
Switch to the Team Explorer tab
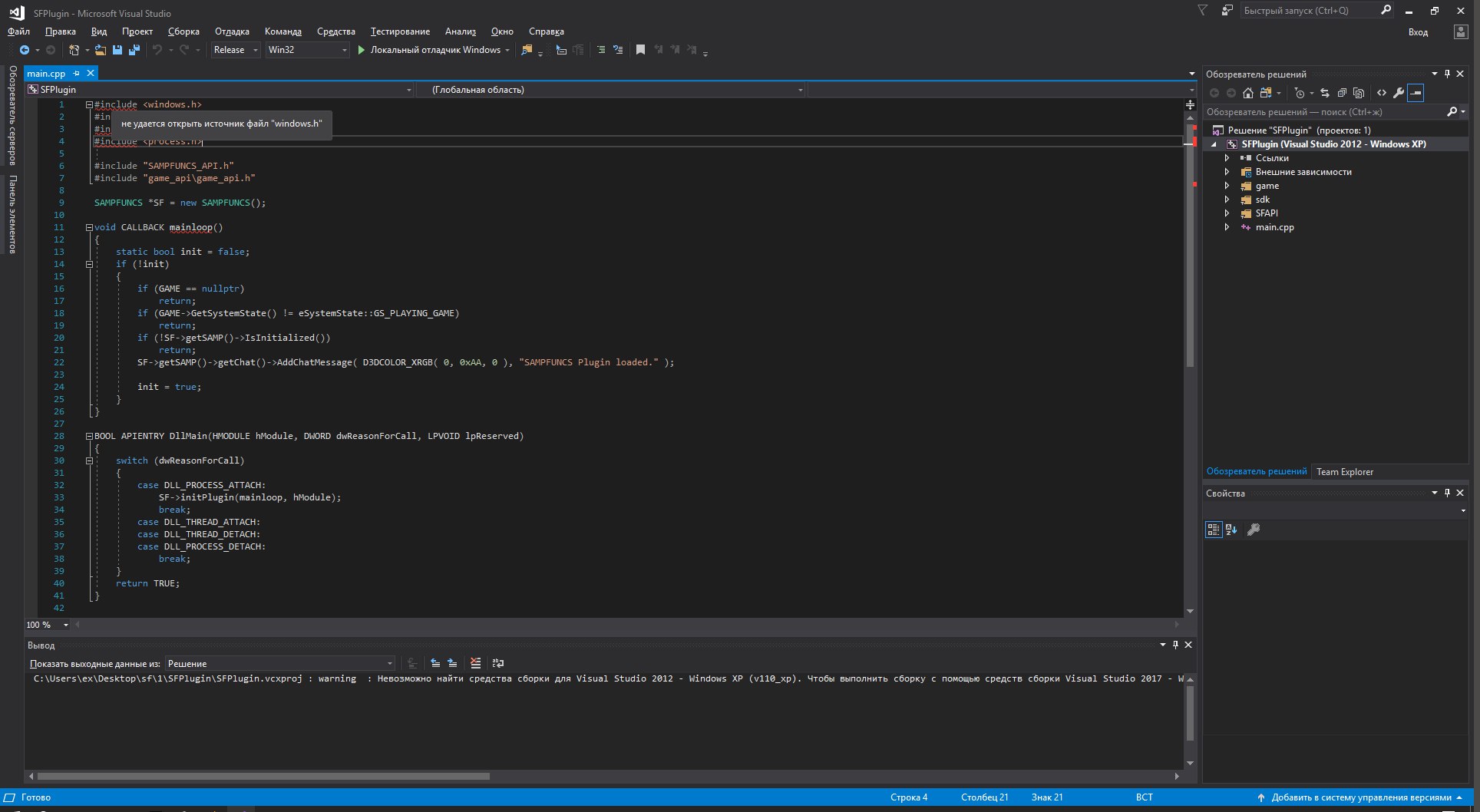click(x=1345, y=472)
